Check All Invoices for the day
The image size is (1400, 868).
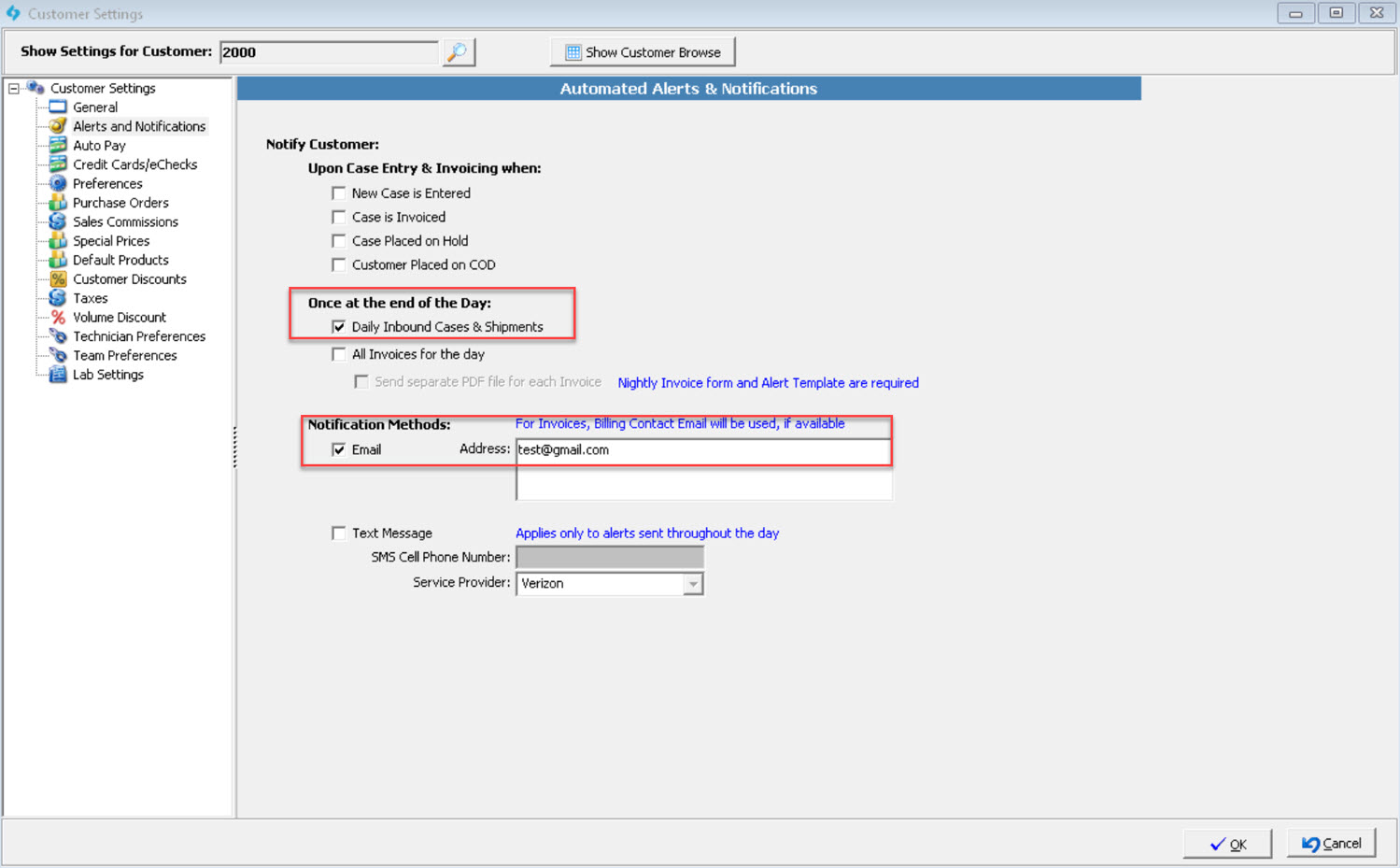tap(339, 355)
